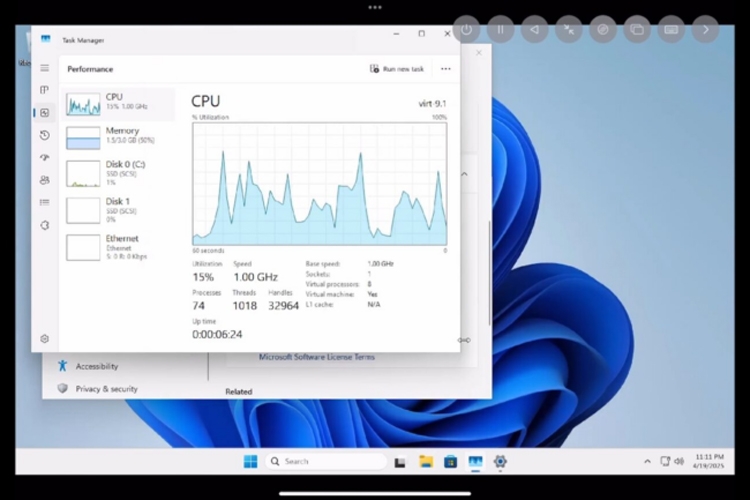This screenshot has width=750, height=500.
Task: Open Task Manager settings gear
Action: [44, 339]
